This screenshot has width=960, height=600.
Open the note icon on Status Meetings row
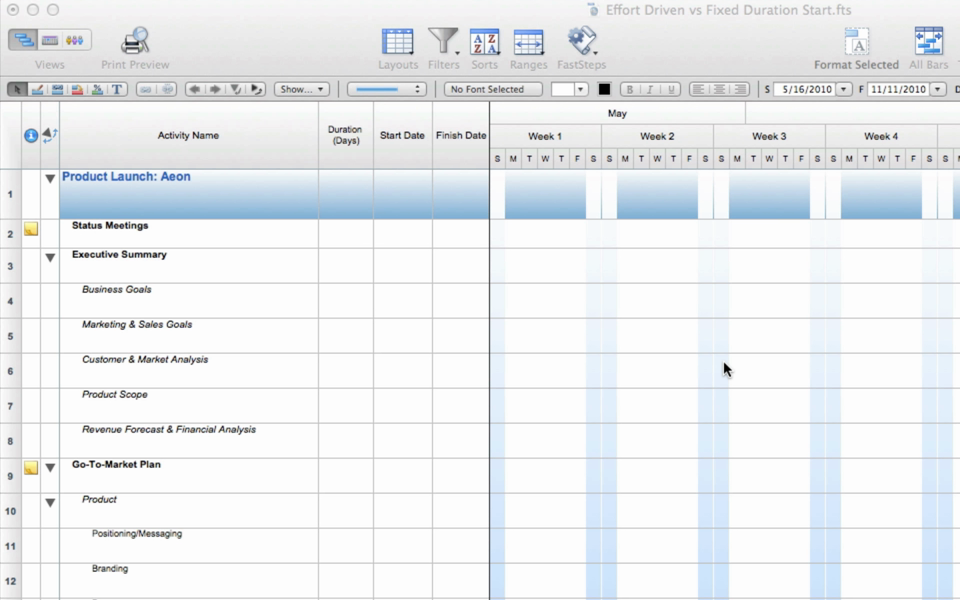(31, 229)
